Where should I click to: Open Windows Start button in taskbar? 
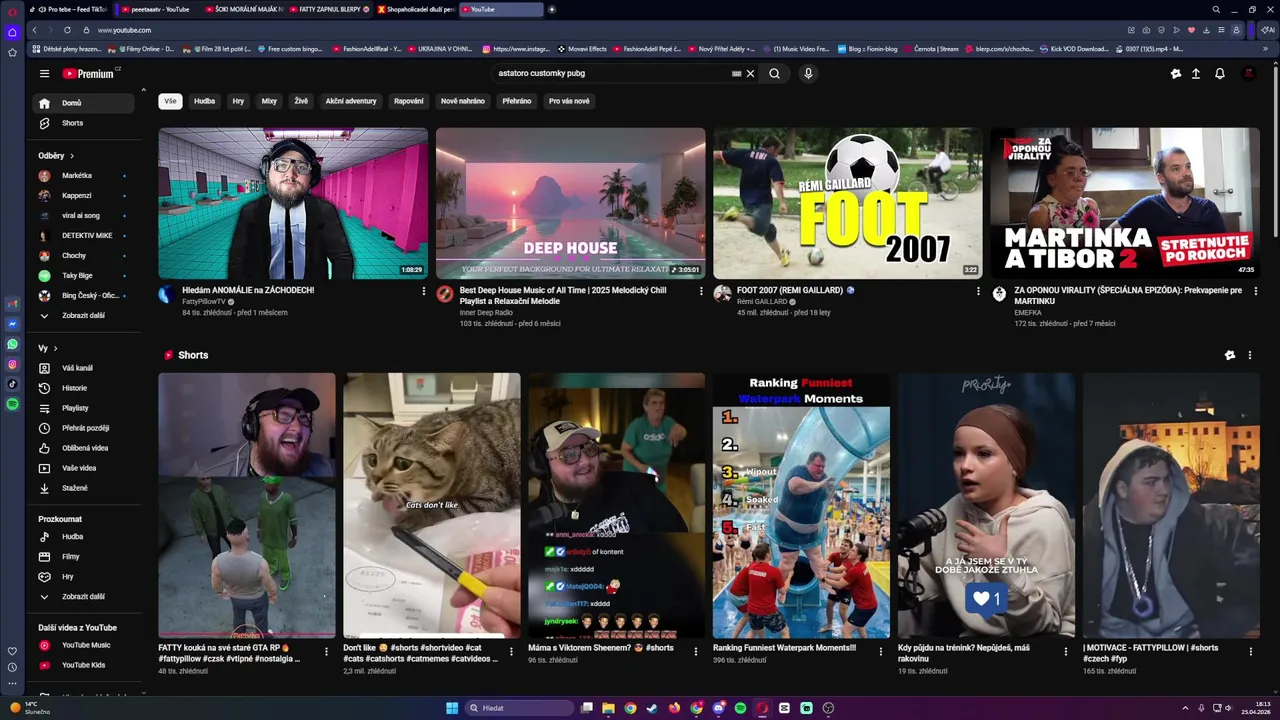click(452, 708)
